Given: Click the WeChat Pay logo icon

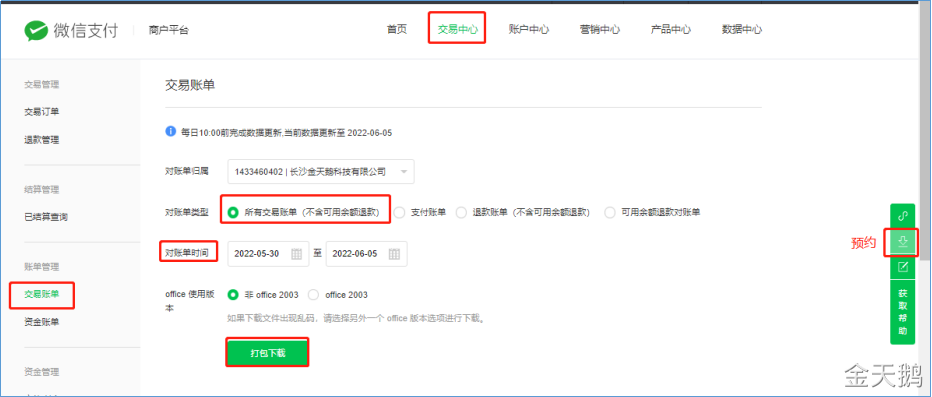Looking at the screenshot, I should click(35, 30).
